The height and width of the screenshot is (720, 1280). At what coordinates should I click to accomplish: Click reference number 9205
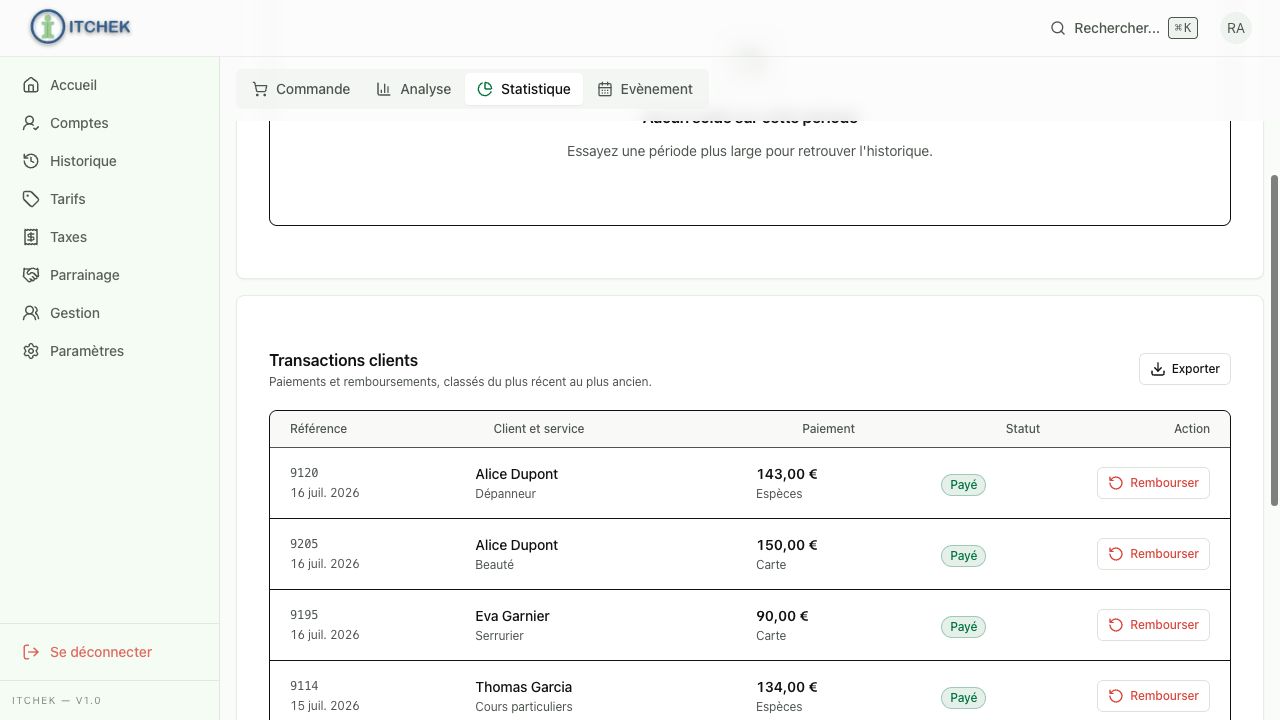[304, 544]
